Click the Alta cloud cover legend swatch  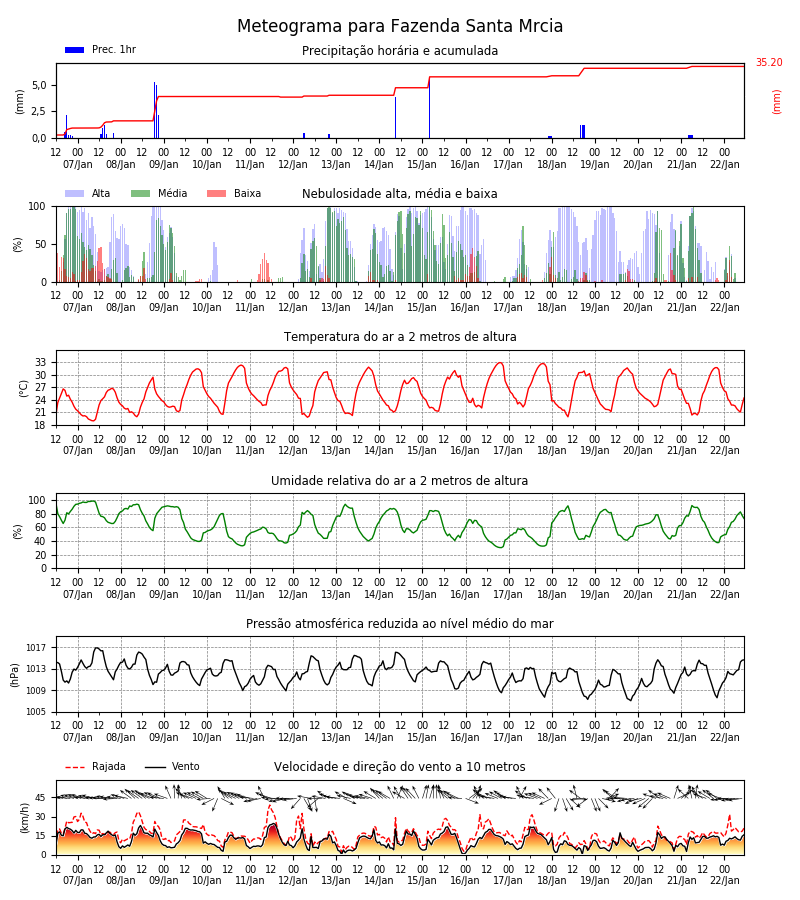[x=75, y=193]
